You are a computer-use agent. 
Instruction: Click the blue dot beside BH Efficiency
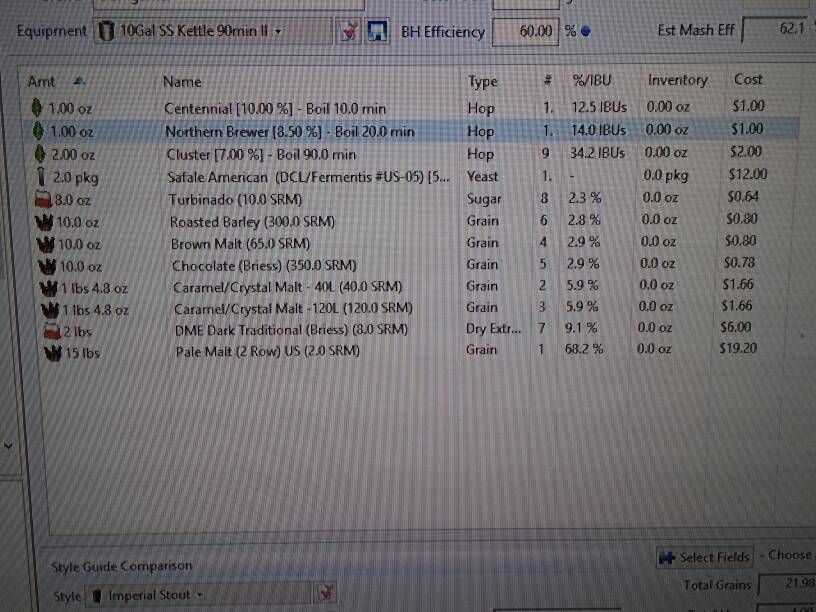(585, 32)
